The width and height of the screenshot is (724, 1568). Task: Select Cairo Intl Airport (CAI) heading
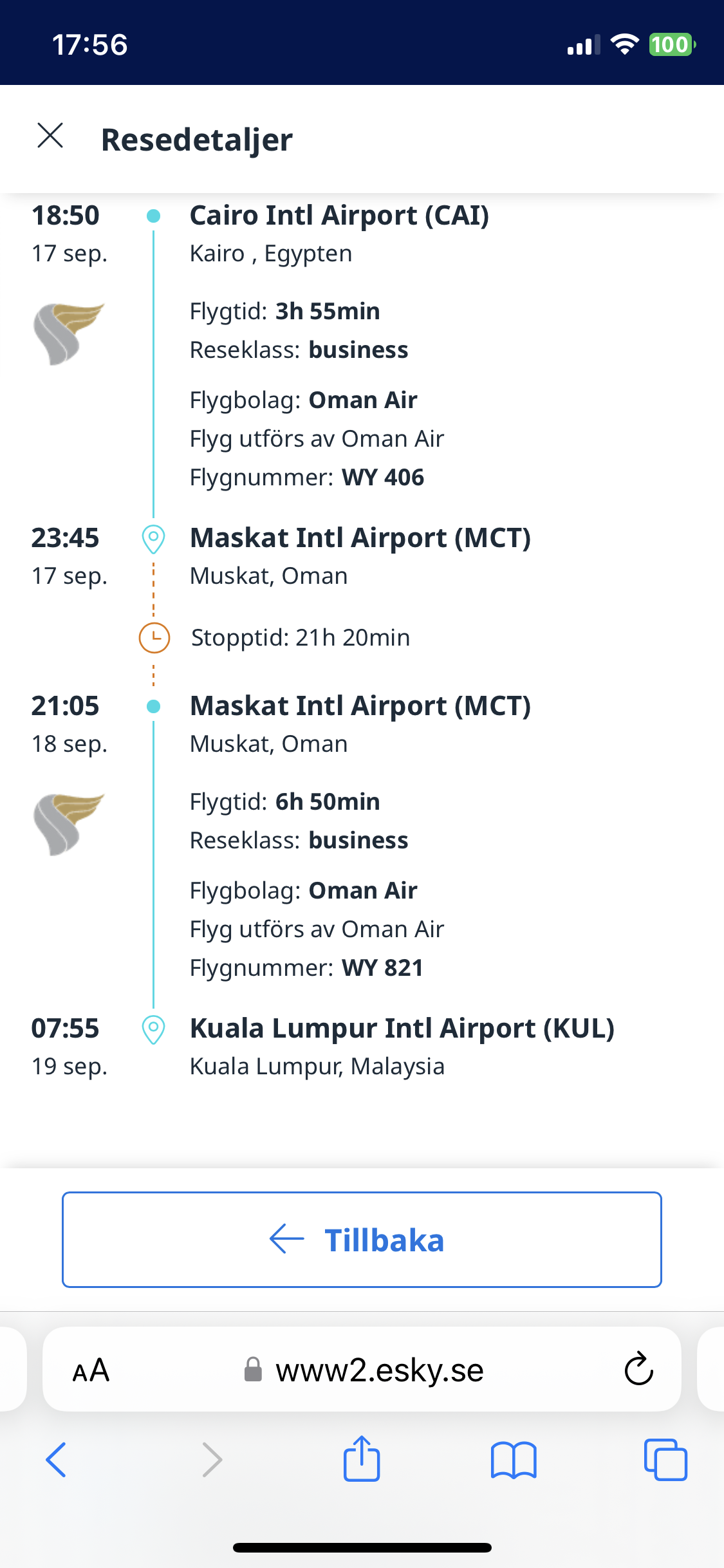[339, 216]
